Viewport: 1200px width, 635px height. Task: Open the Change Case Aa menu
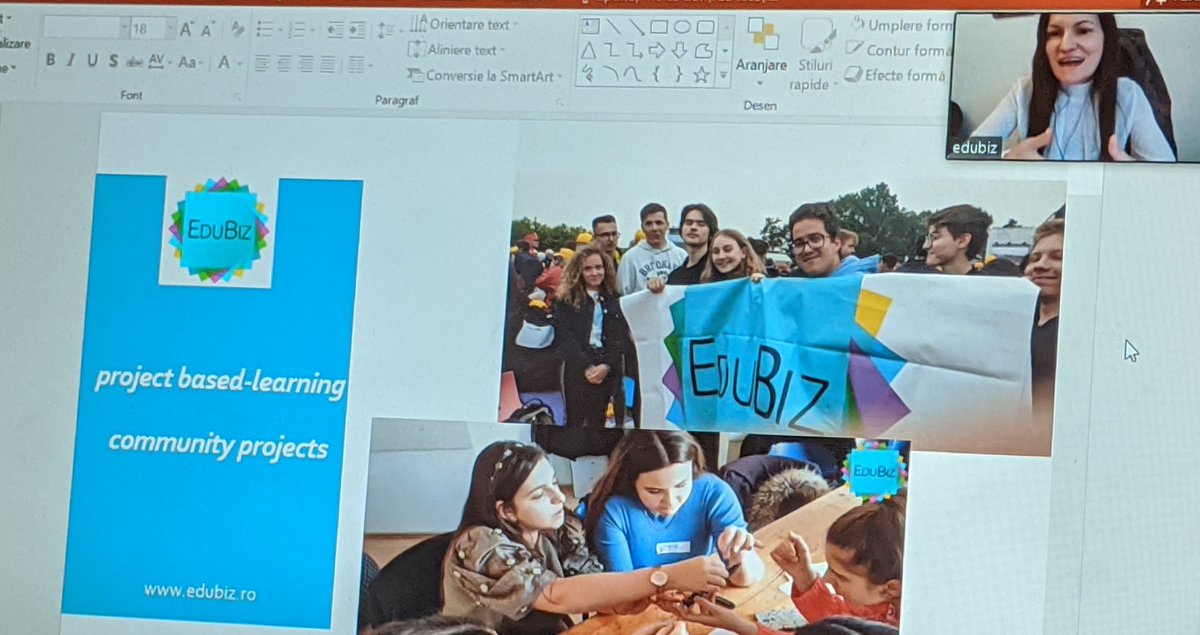tap(189, 62)
